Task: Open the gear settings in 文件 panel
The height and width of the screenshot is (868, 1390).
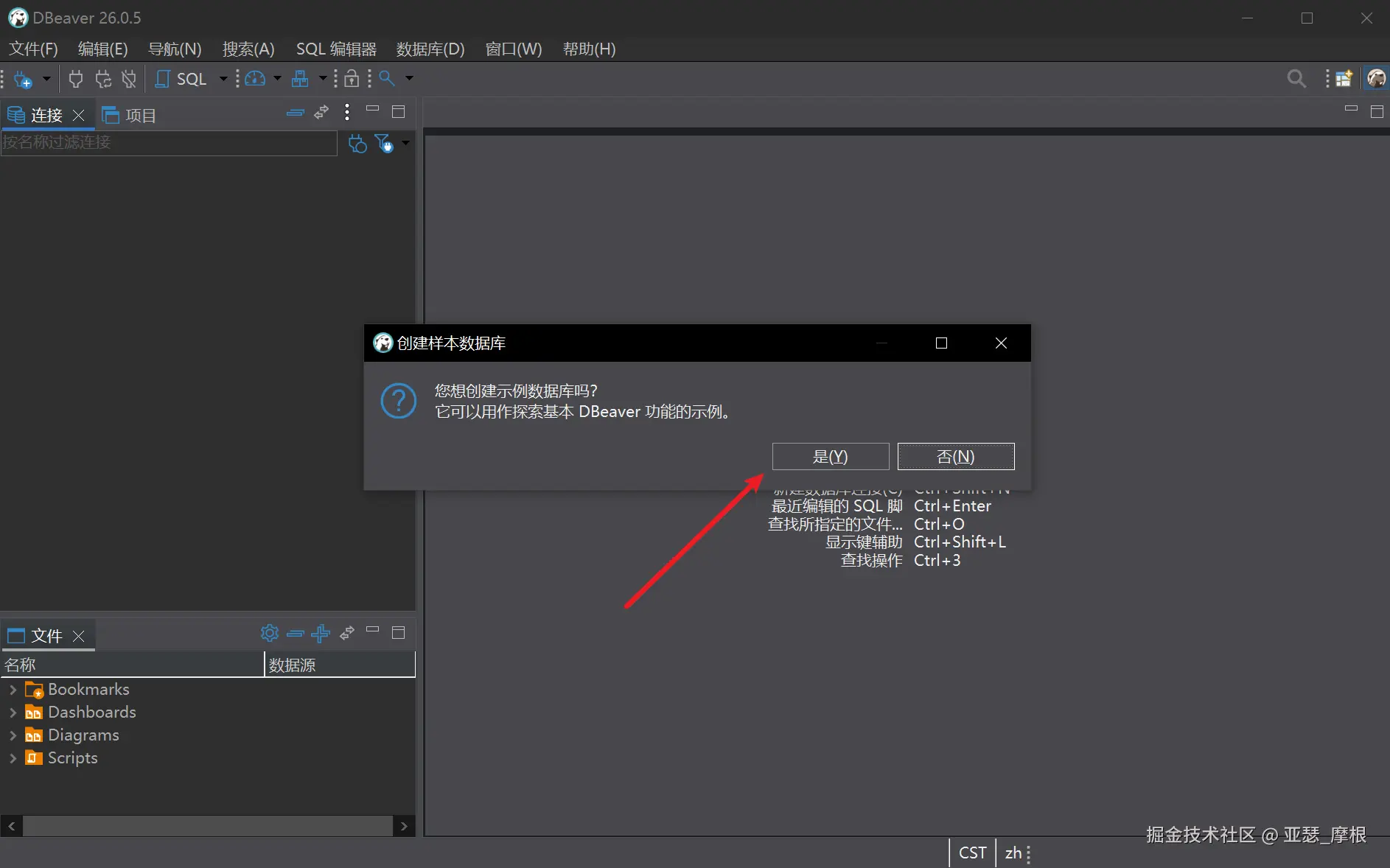Action: [x=270, y=633]
